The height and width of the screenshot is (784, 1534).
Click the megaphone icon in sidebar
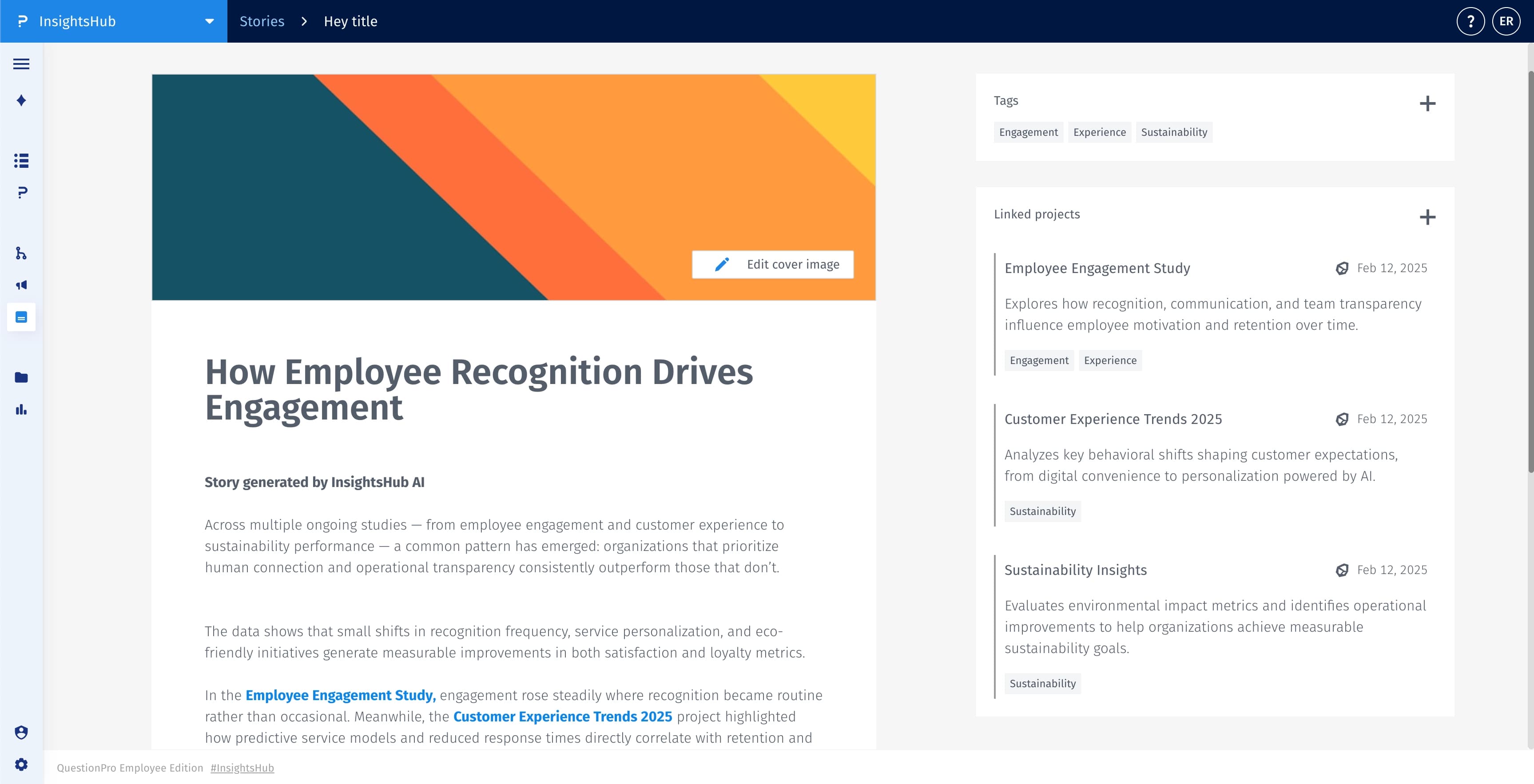pyautogui.click(x=21, y=285)
